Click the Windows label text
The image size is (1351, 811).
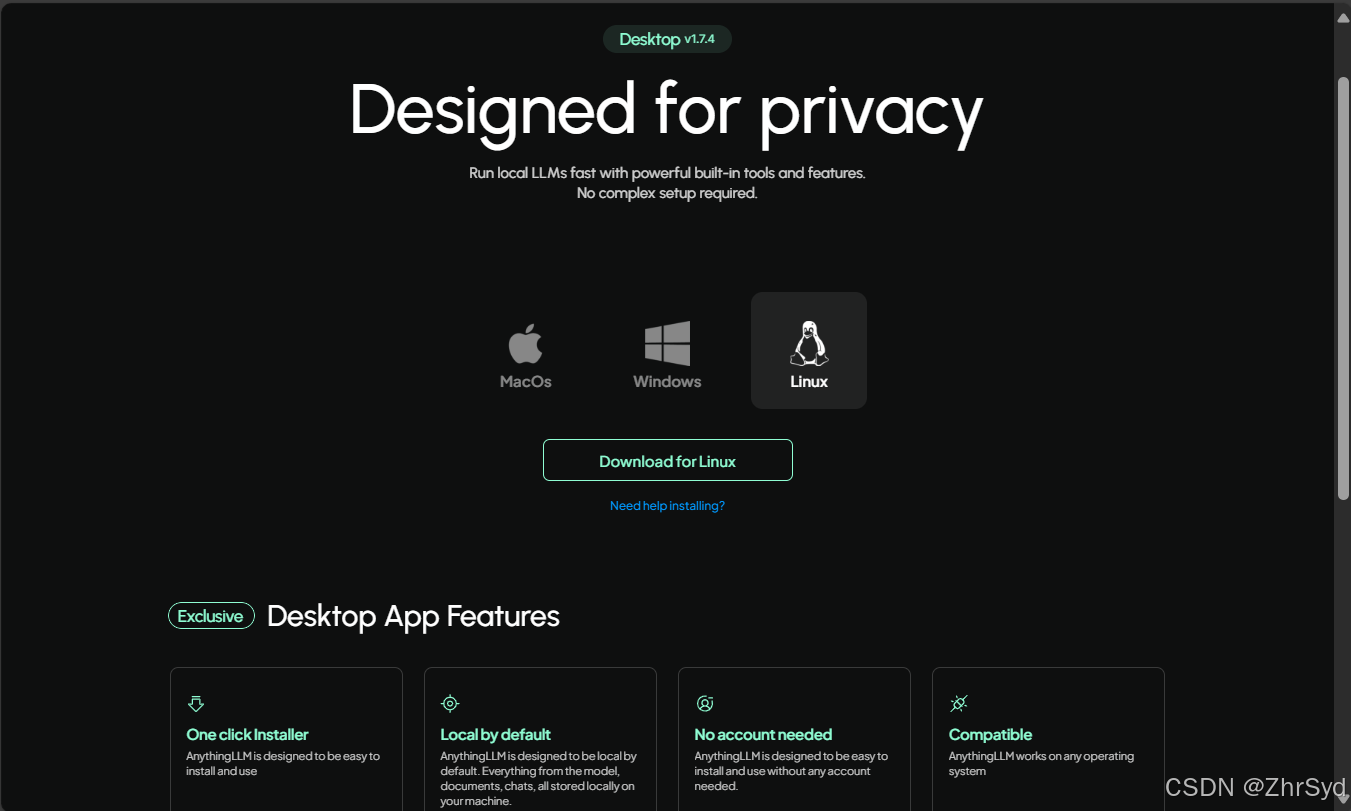(667, 382)
